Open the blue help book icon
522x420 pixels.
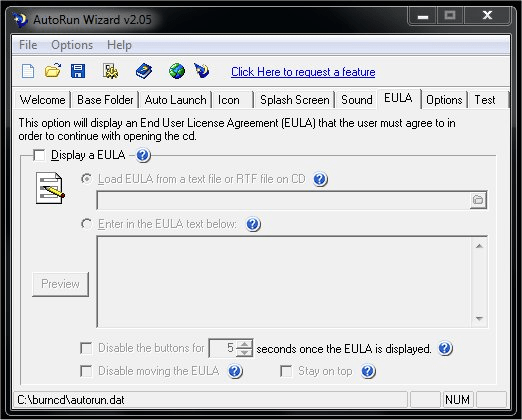[144, 71]
